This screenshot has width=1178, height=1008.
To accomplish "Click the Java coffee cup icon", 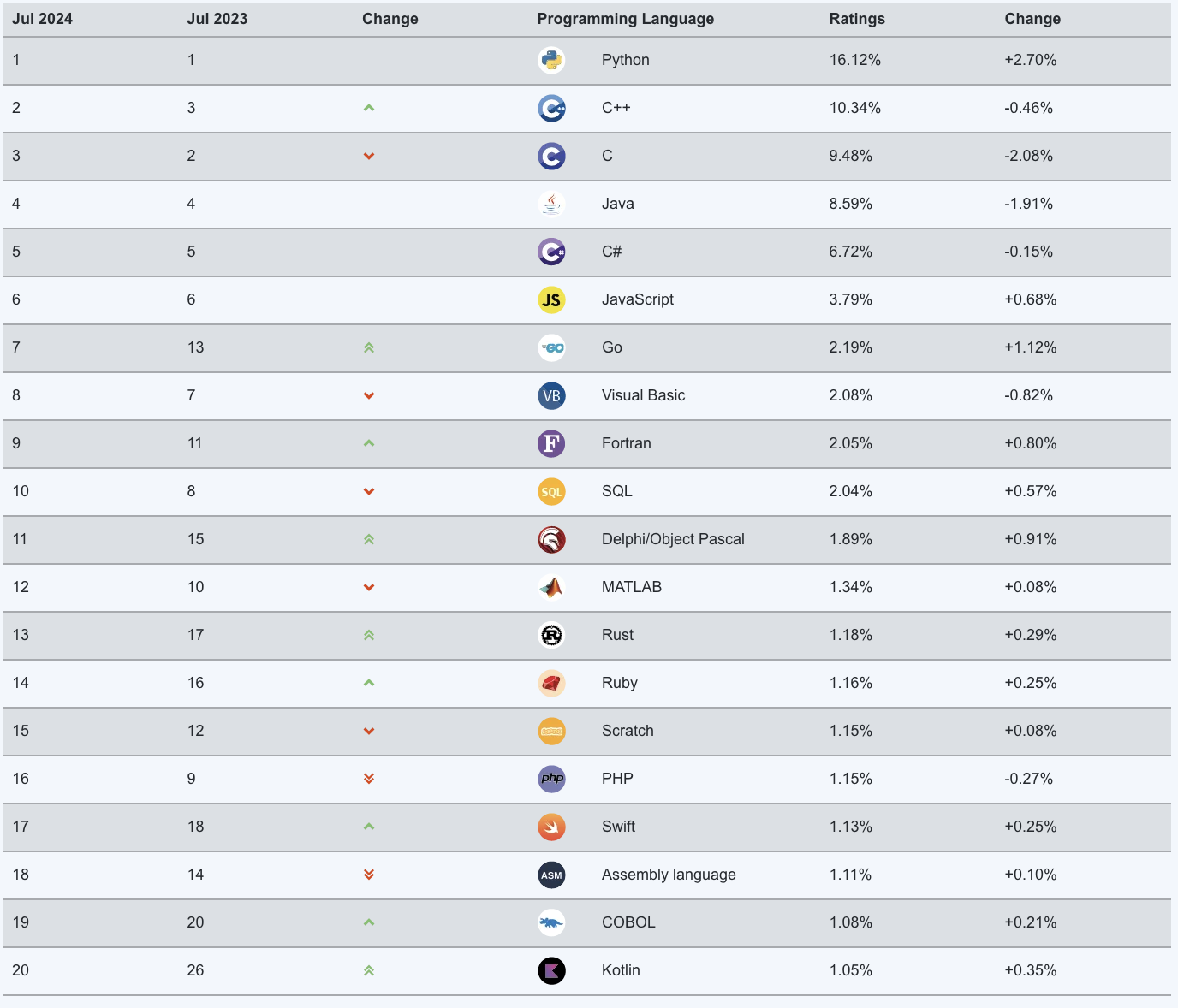I will click(x=551, y=204).
